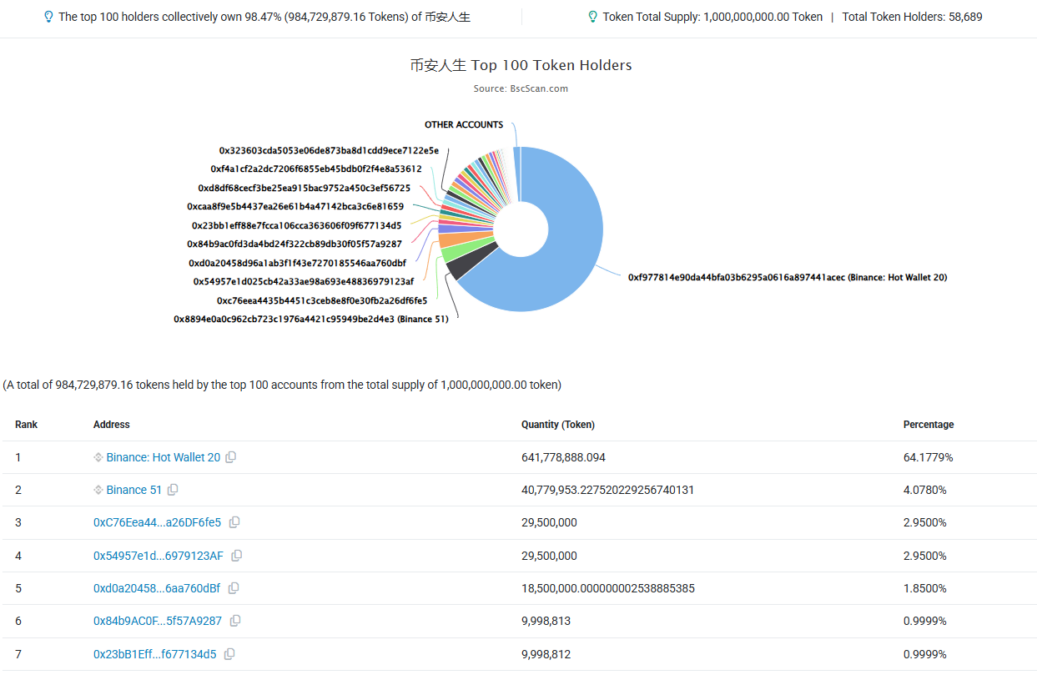The image size is (1037, 675).
Task: Open the Binance 51 holder link
Action: [134, 490]
